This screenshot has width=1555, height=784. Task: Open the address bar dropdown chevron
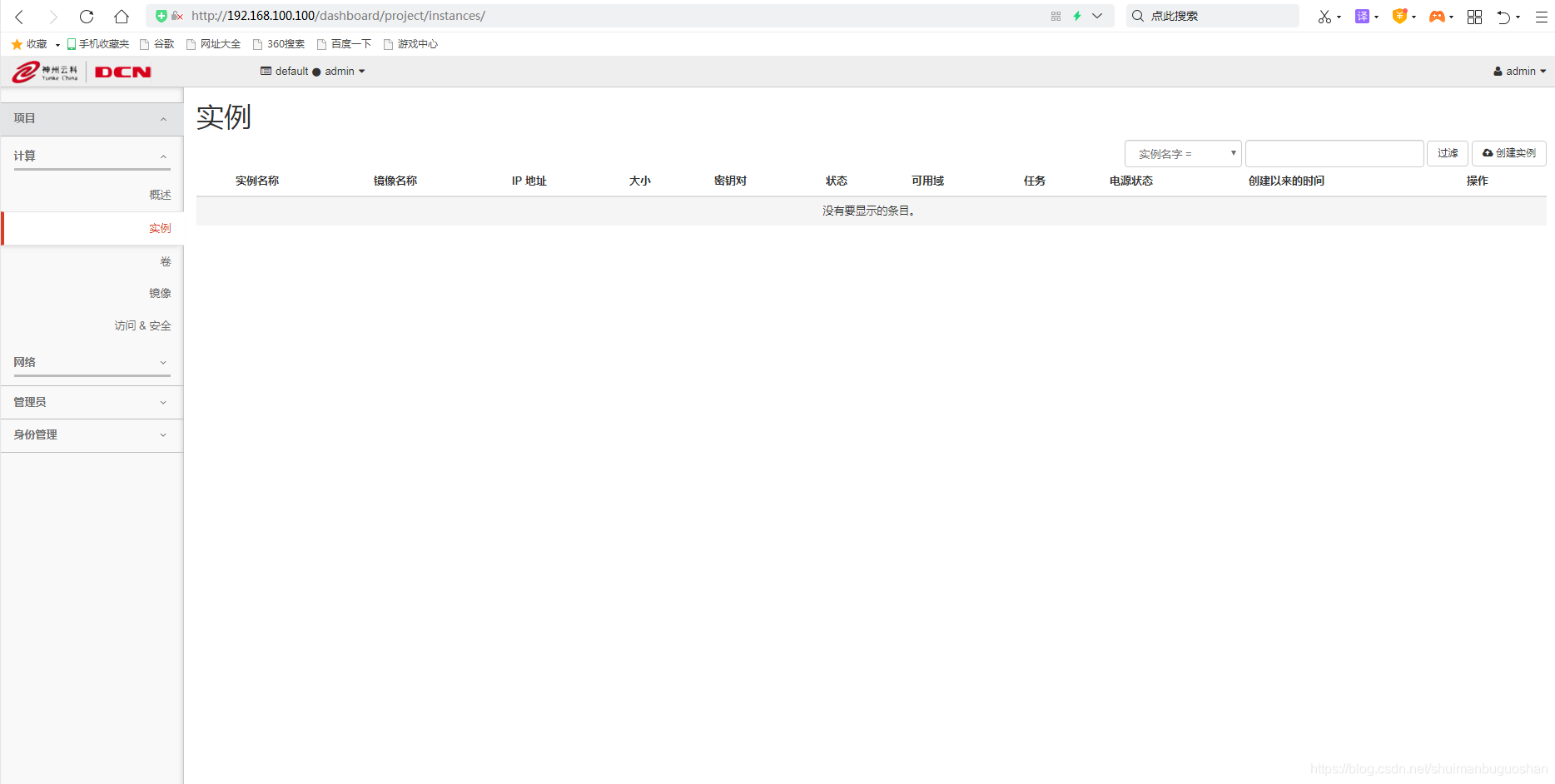coord(1097,16)
